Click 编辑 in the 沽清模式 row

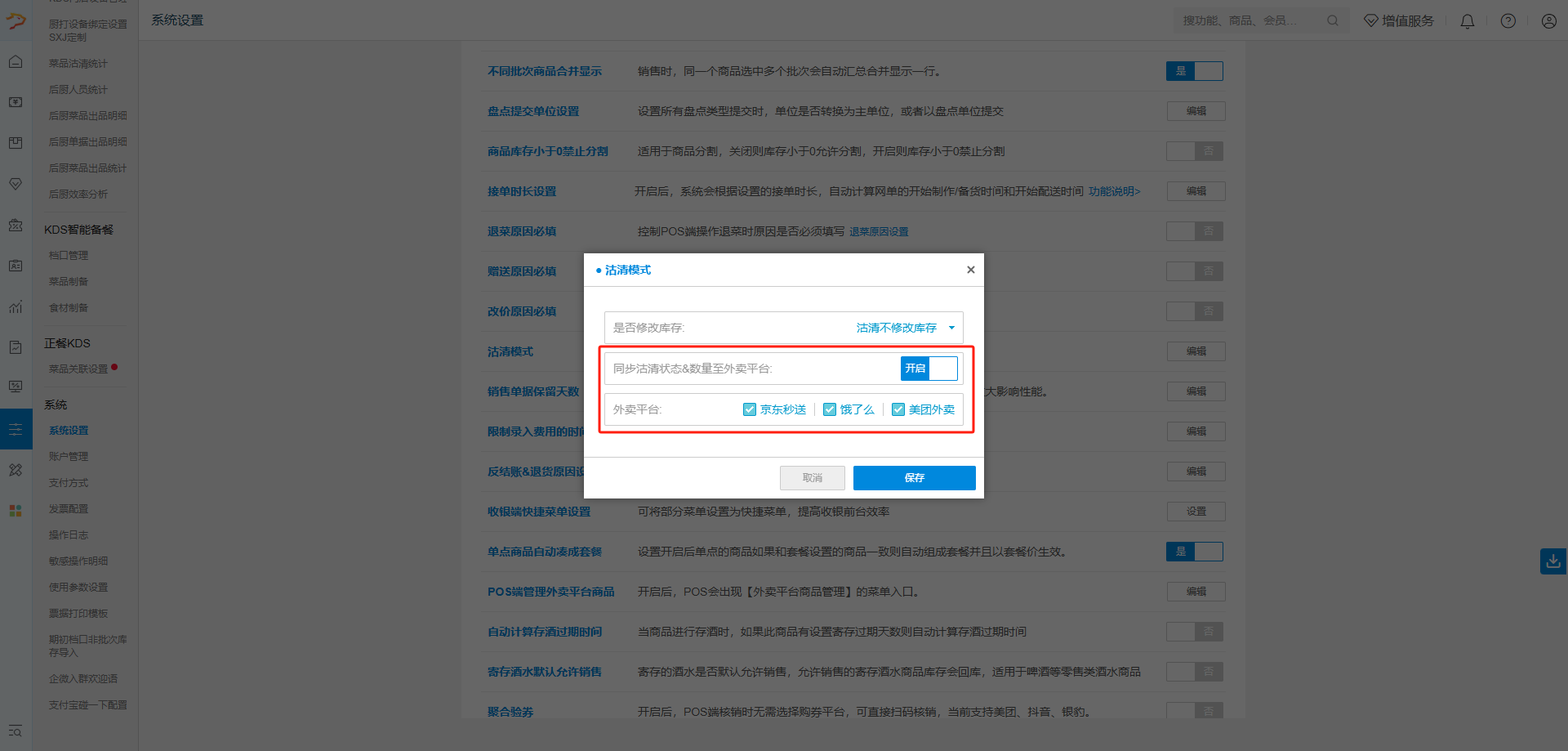click(1196, 351)
